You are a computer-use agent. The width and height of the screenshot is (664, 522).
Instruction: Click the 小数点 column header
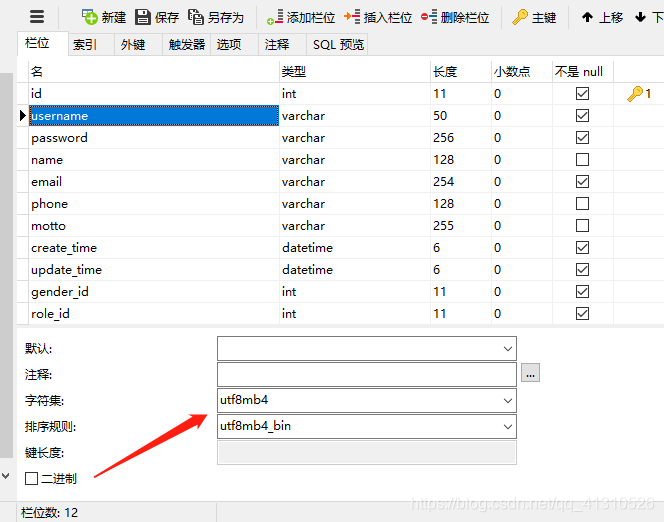[522, 72]
